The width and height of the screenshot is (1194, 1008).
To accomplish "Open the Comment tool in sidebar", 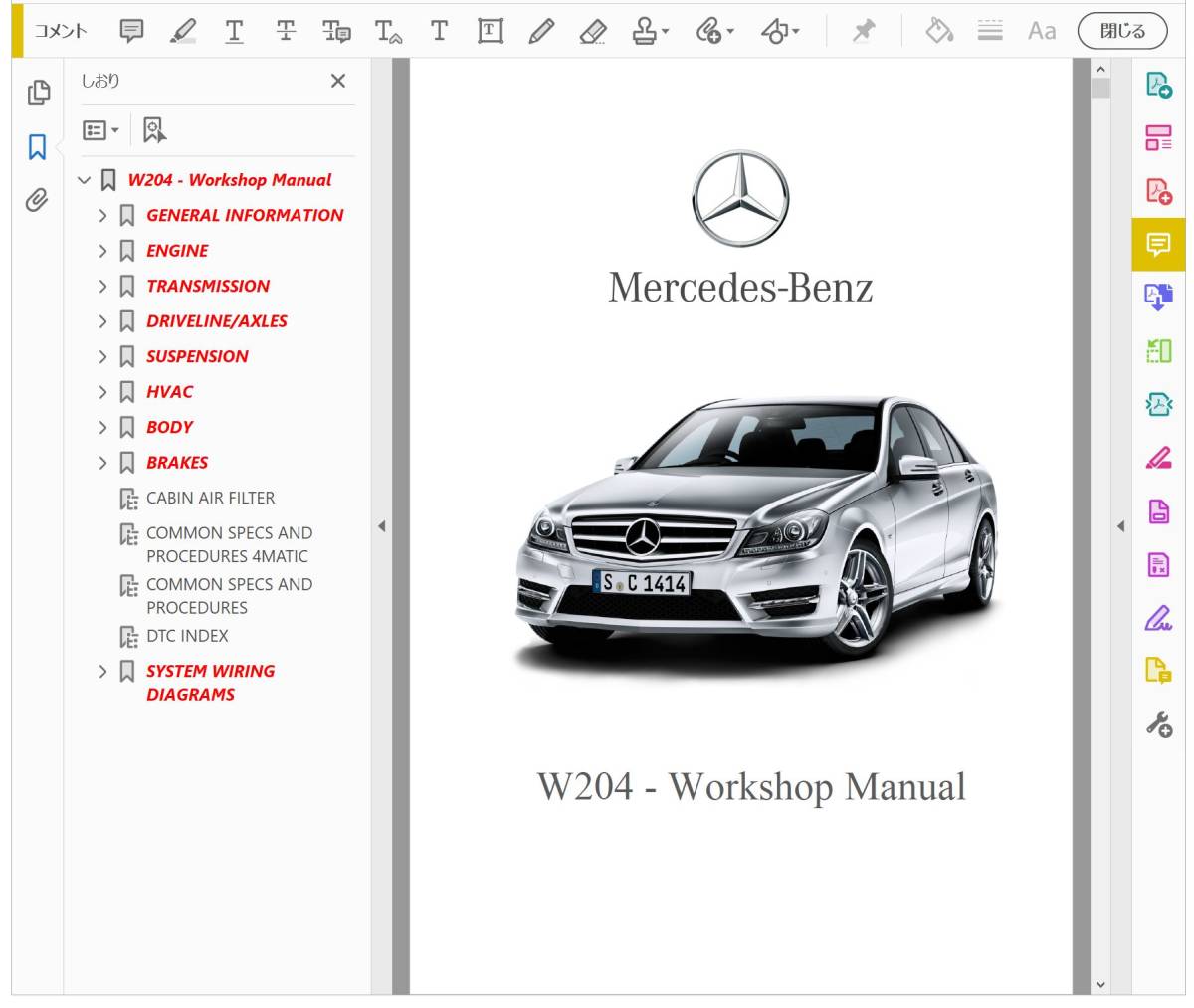I will 1158,244.
